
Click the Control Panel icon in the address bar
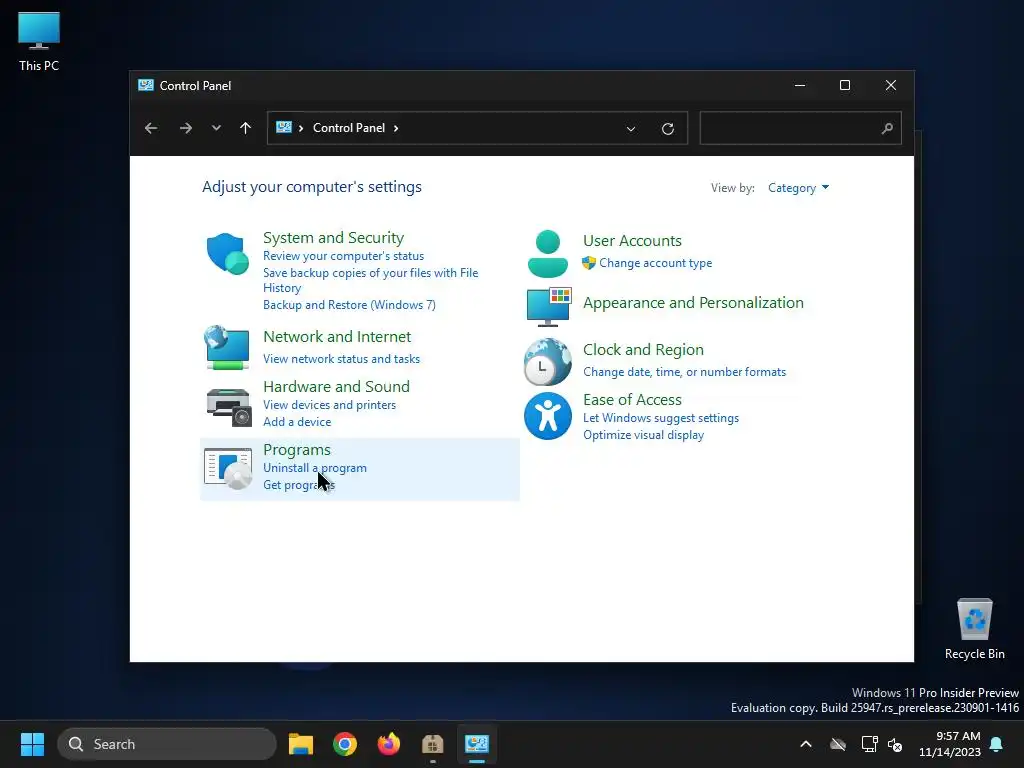[x=283, y=127]
